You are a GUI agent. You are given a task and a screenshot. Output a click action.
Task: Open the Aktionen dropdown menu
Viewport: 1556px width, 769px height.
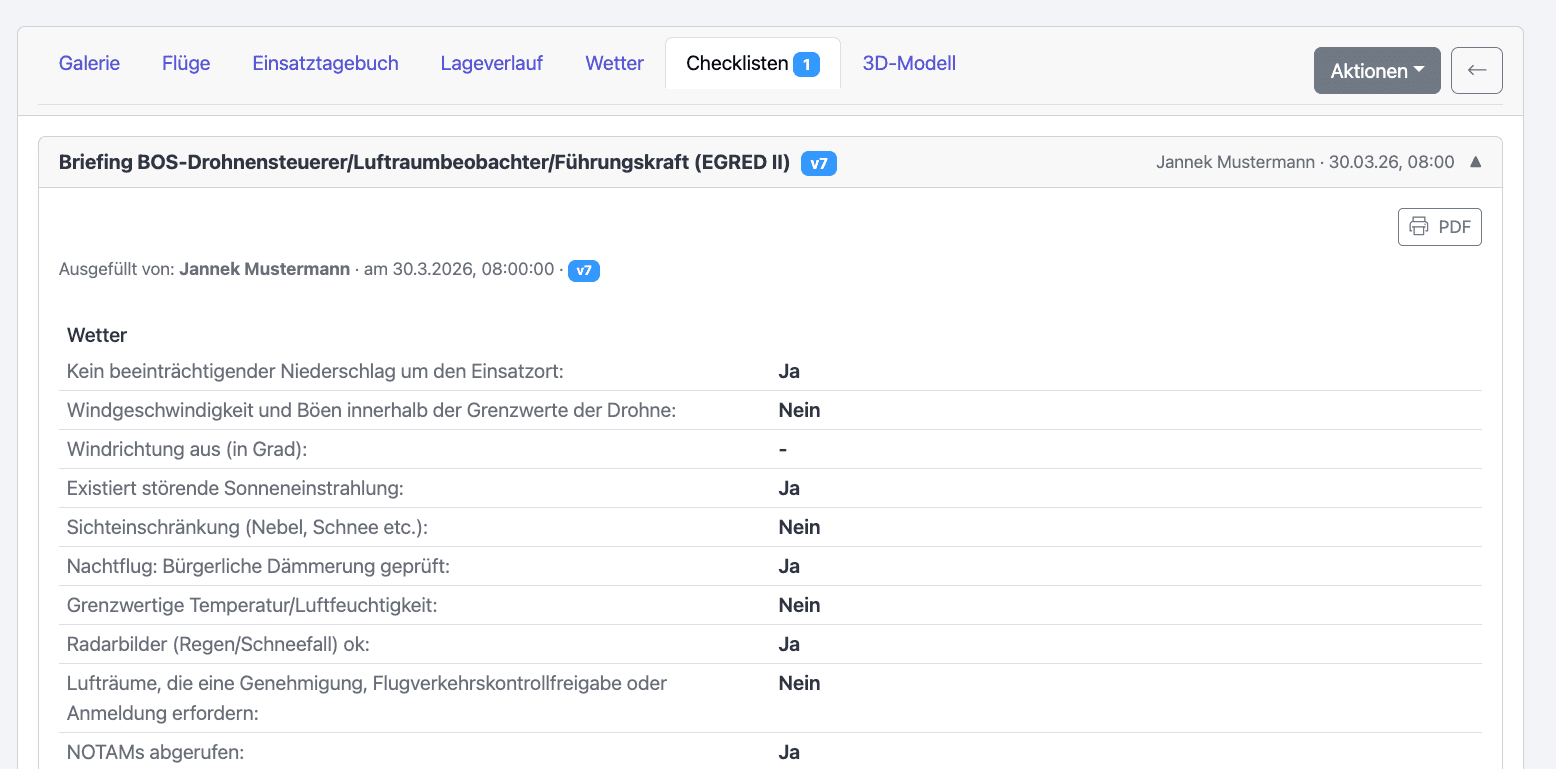coord(1377,70)
